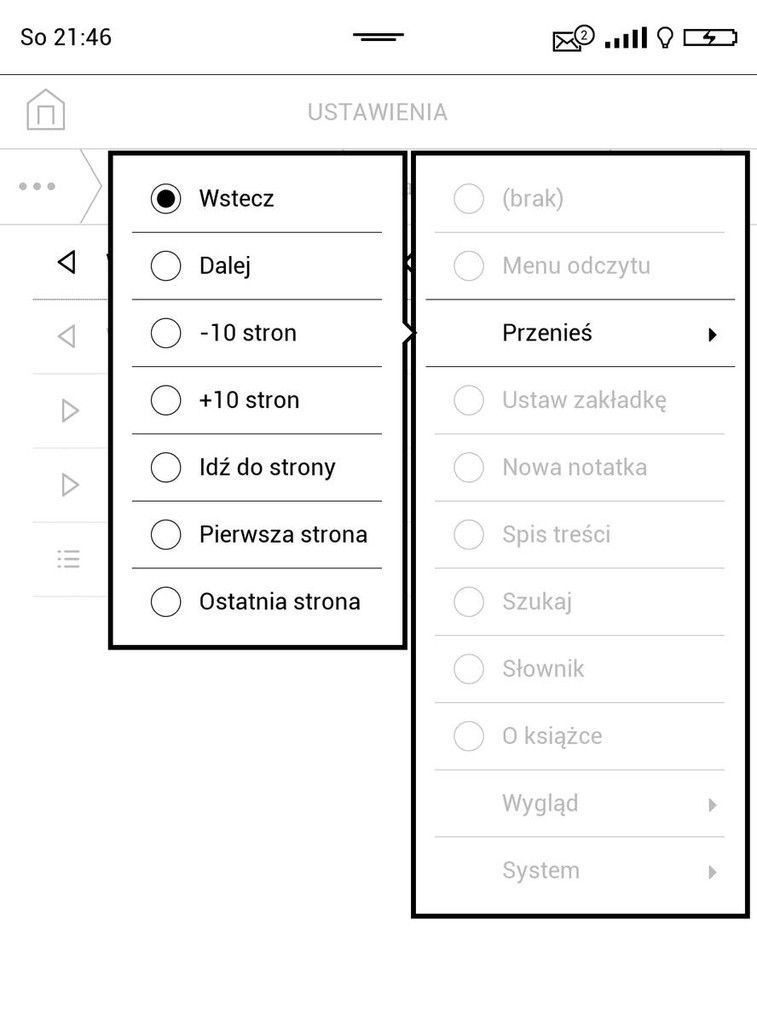Pick the Pierwsza strona option

257,534
